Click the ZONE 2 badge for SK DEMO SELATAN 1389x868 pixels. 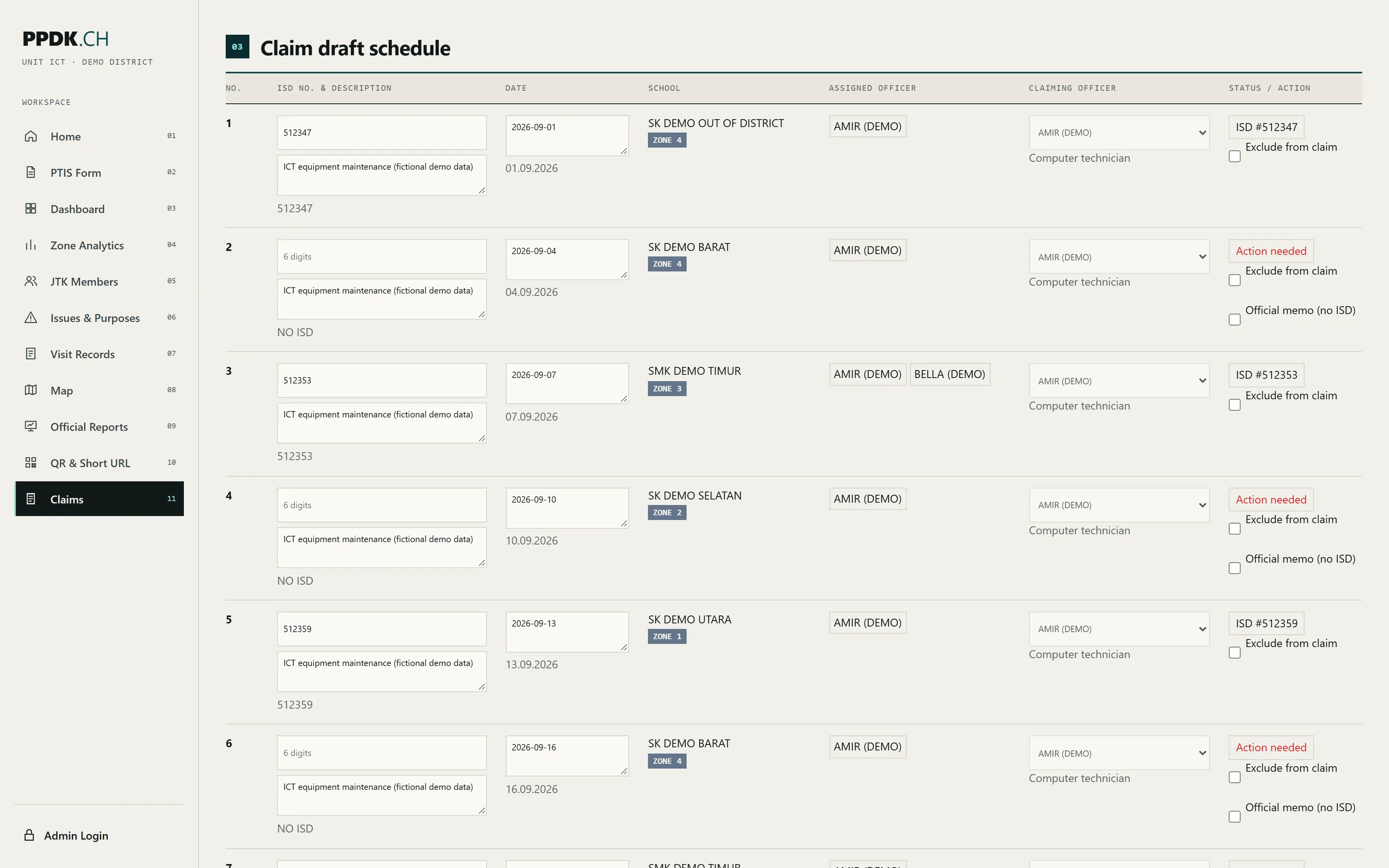pyautogui.click(x=667, y=513)
